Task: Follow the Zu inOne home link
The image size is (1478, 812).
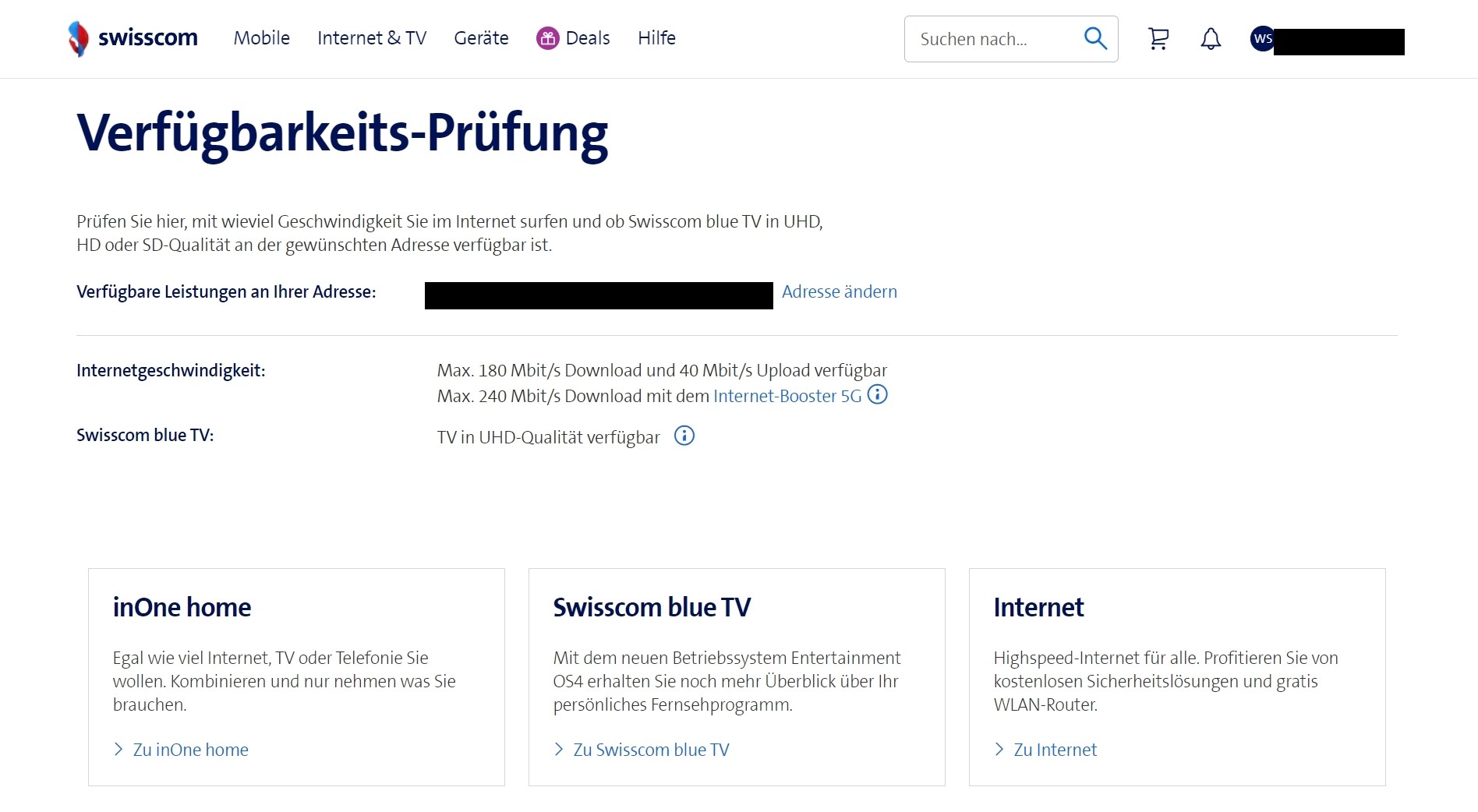Action: (x=190, y=750)
